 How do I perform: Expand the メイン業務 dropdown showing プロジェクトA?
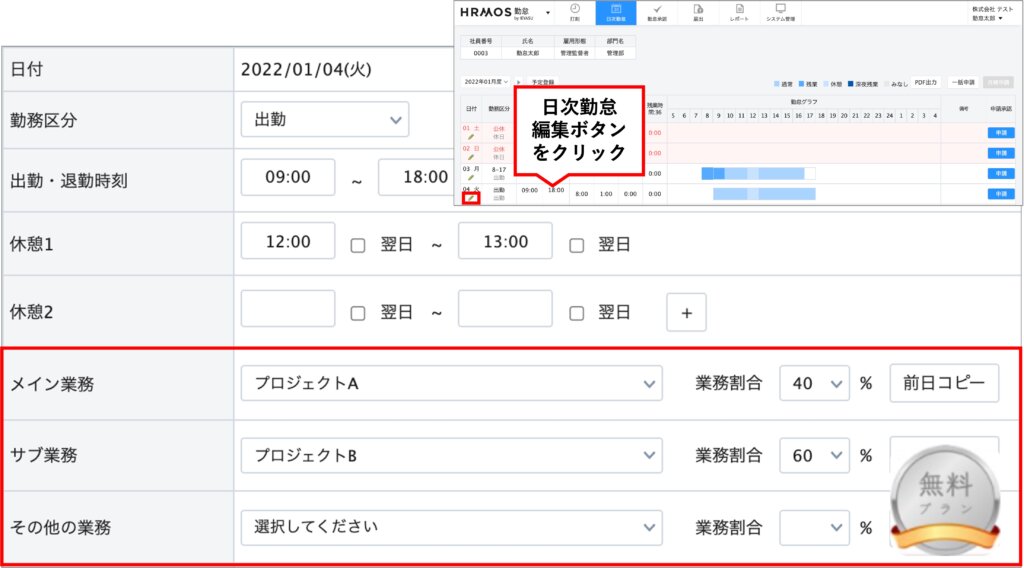(451, 383)
